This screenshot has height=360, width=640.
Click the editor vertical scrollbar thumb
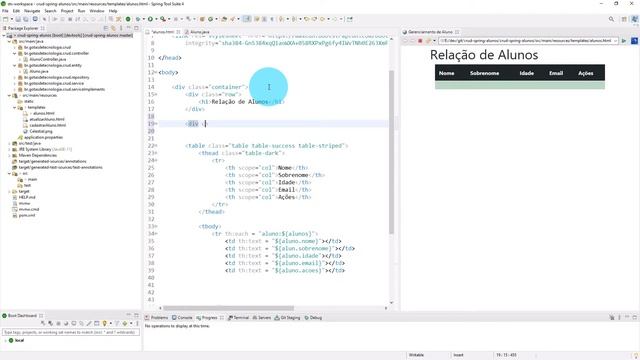[391, 152]
